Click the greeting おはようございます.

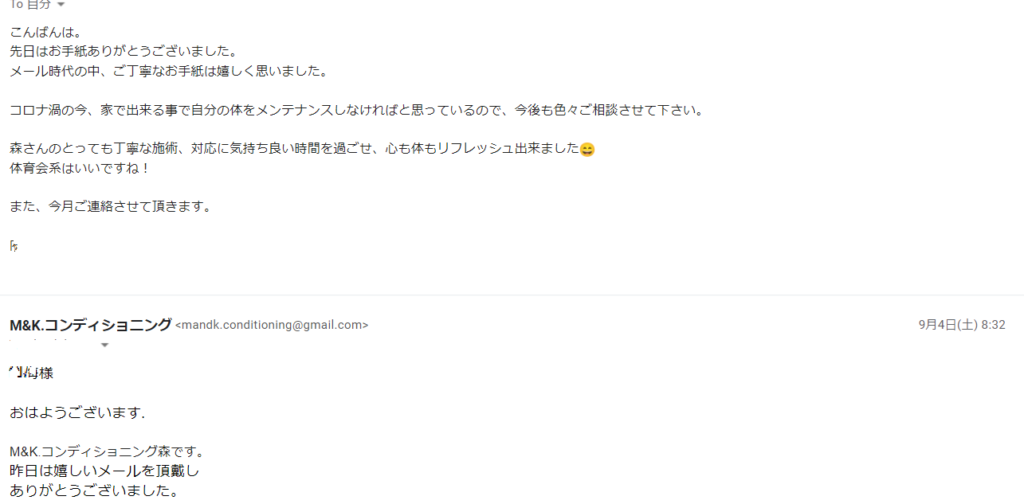[77, 413]
